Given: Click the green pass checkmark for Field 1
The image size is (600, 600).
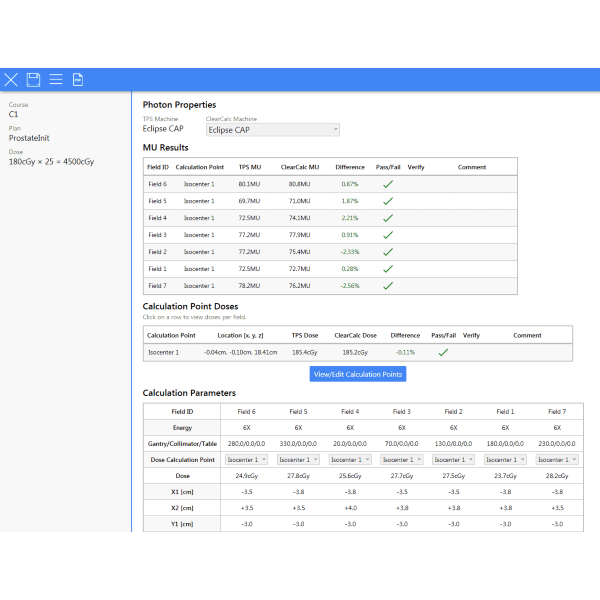Looking at the screenshot, I should (388, 269).
